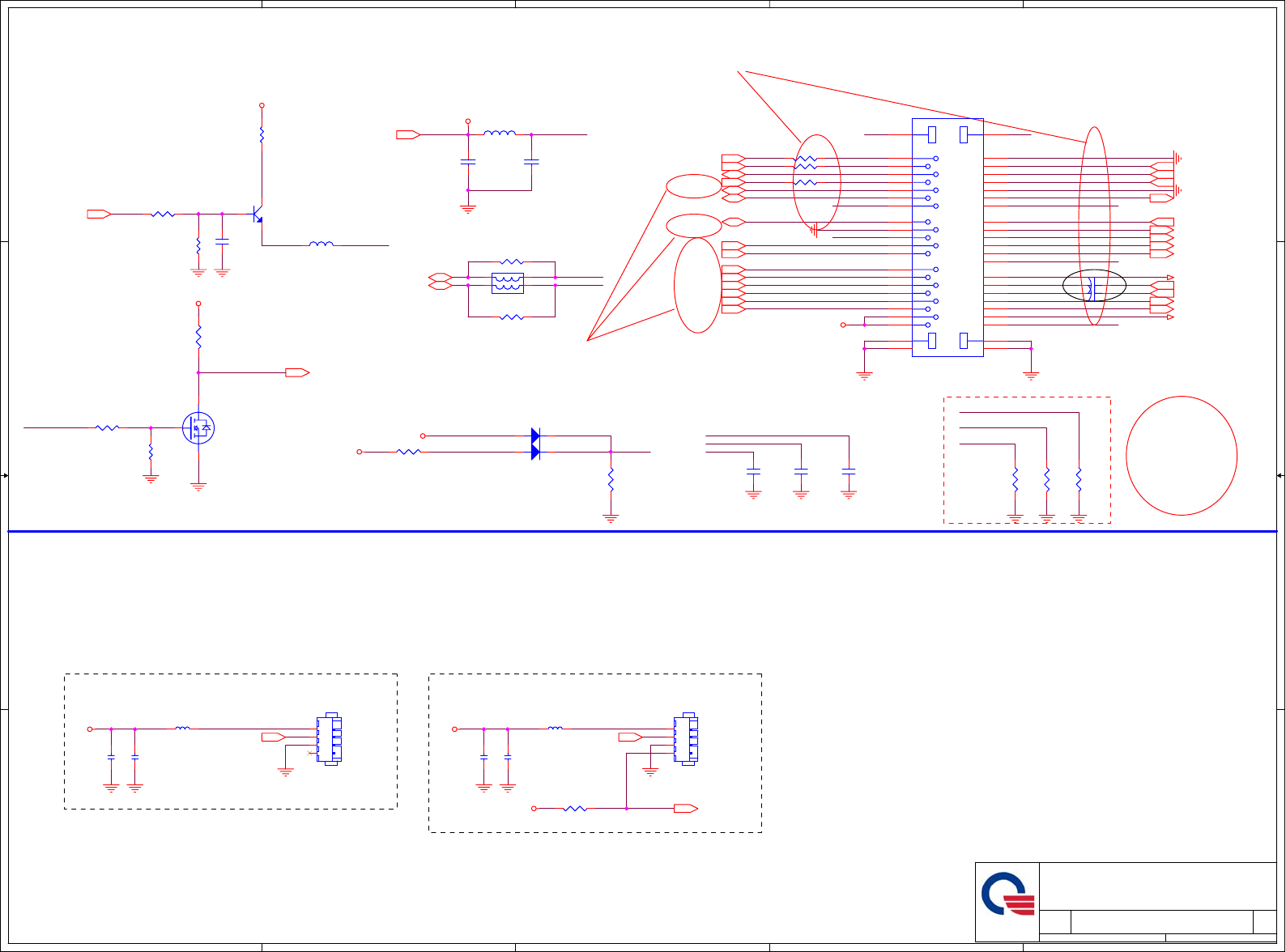Click output port at bottom of right dashed box

point(686,808)
